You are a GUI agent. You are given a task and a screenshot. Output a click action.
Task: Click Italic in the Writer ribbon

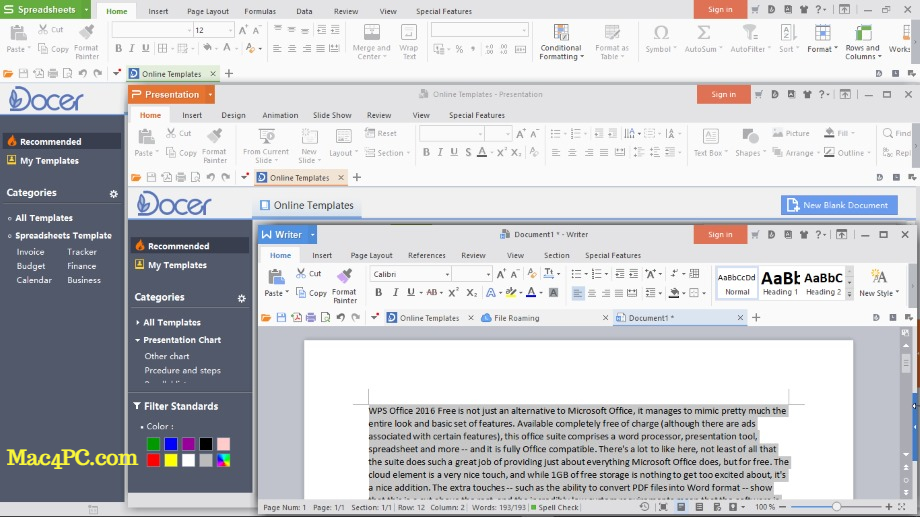point(395,292)
